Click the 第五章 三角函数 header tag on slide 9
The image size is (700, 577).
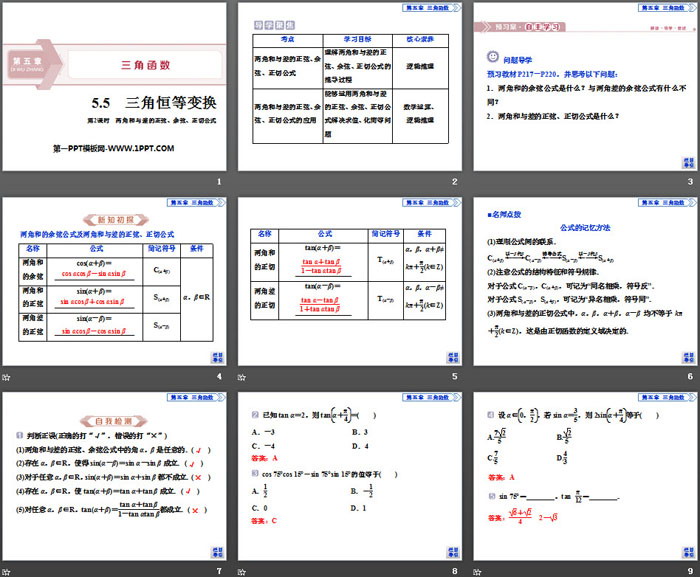[667, 397]
